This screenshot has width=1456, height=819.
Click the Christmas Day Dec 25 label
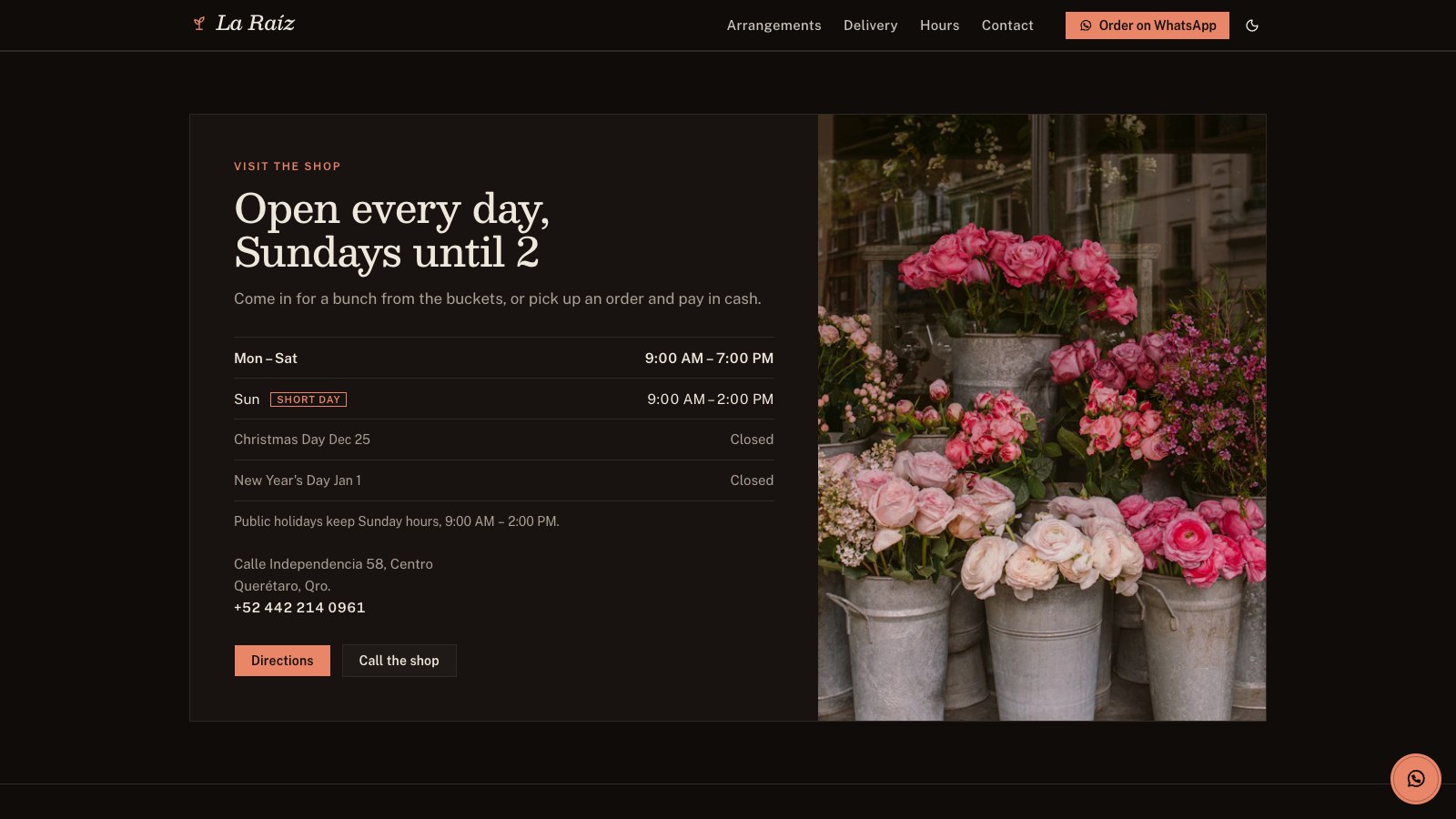[302, 440]
